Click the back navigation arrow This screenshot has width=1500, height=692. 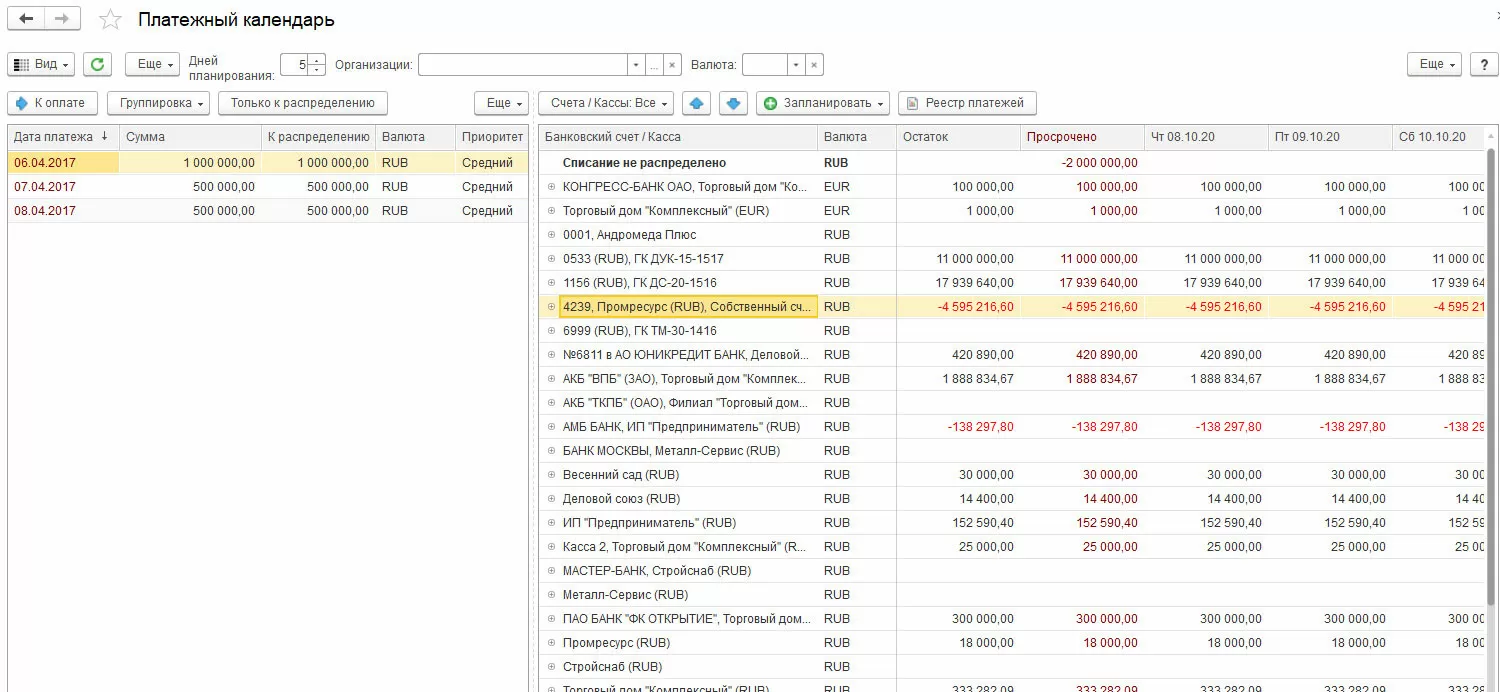26,19
